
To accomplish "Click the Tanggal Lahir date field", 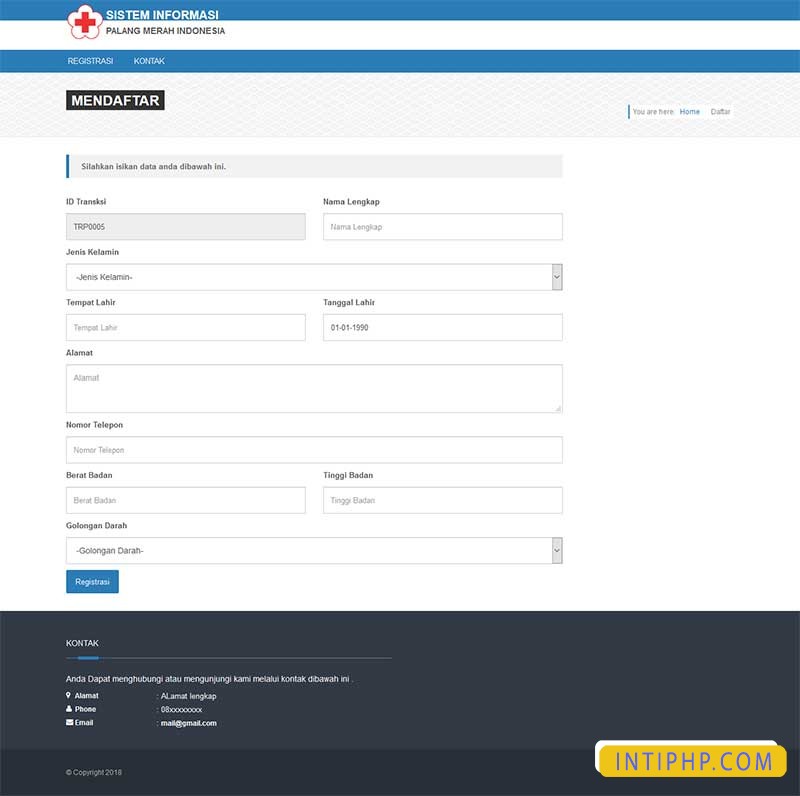I will 443,328.
